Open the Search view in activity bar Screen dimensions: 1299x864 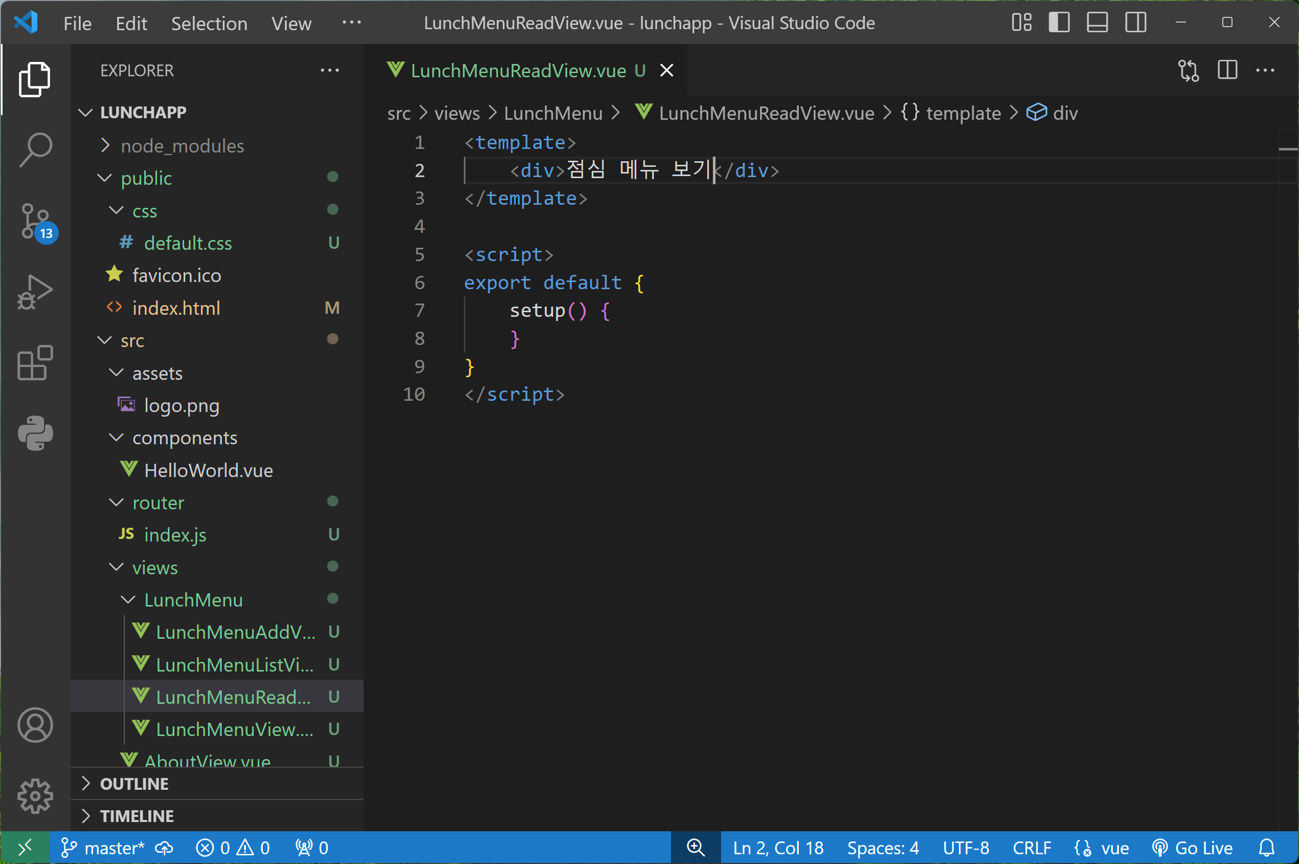35,150
